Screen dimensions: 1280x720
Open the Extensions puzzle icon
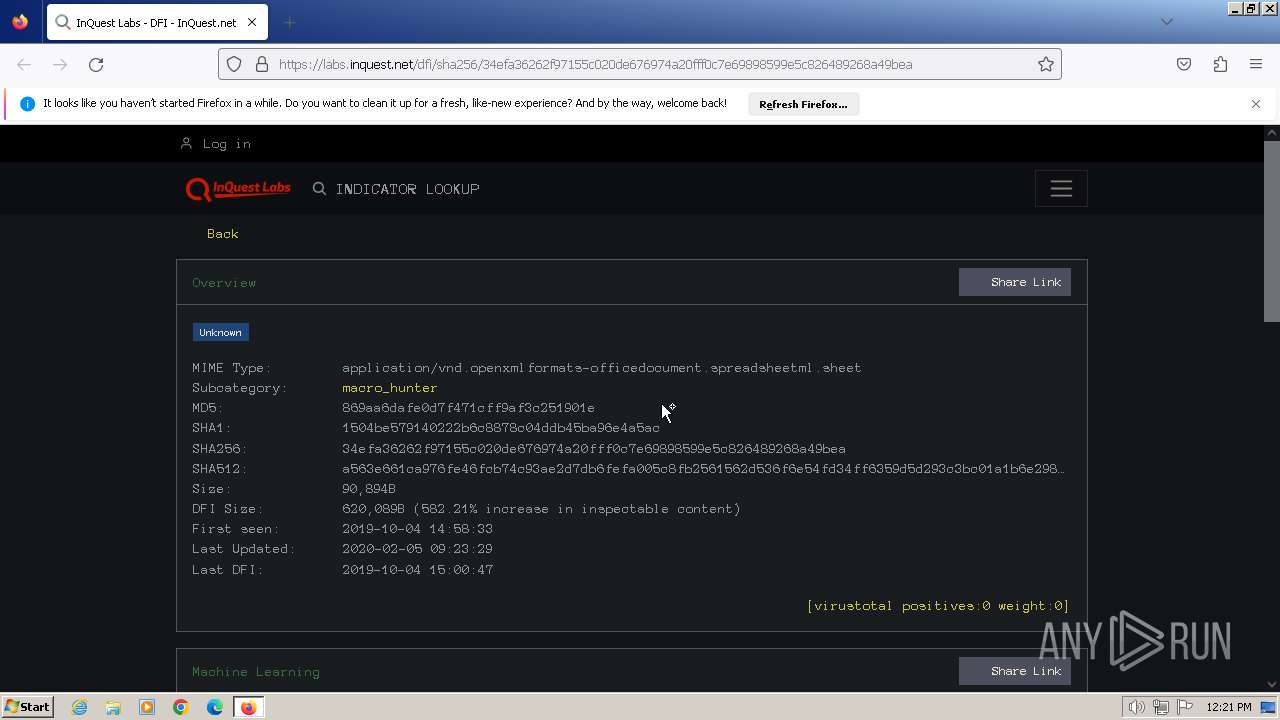[x=1220, y=64]
